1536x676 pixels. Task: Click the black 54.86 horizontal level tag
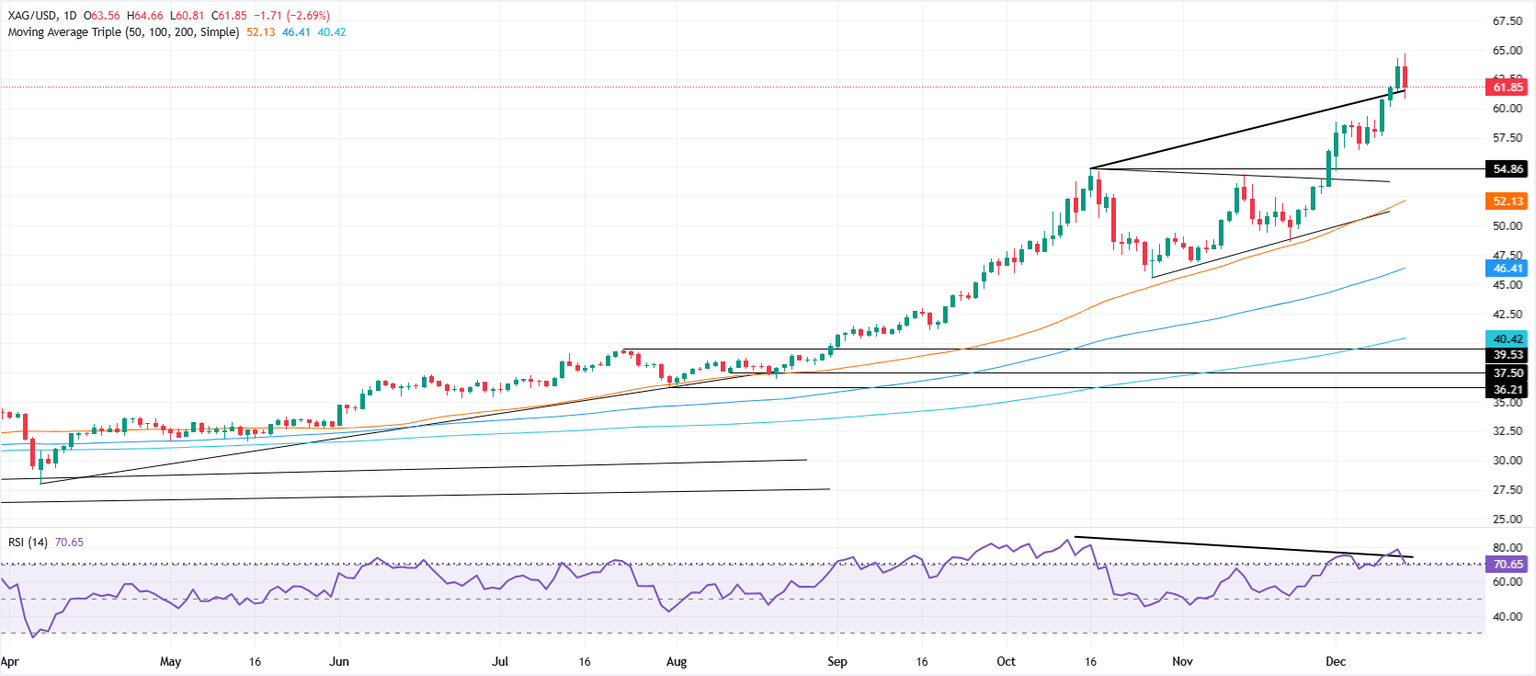coord(1506,169)
